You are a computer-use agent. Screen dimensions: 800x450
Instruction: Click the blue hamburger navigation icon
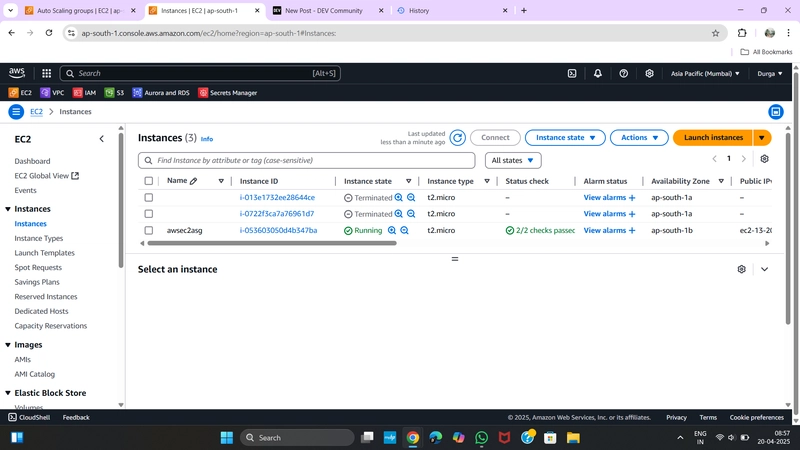pyautogui.click(x=16, y=112)
